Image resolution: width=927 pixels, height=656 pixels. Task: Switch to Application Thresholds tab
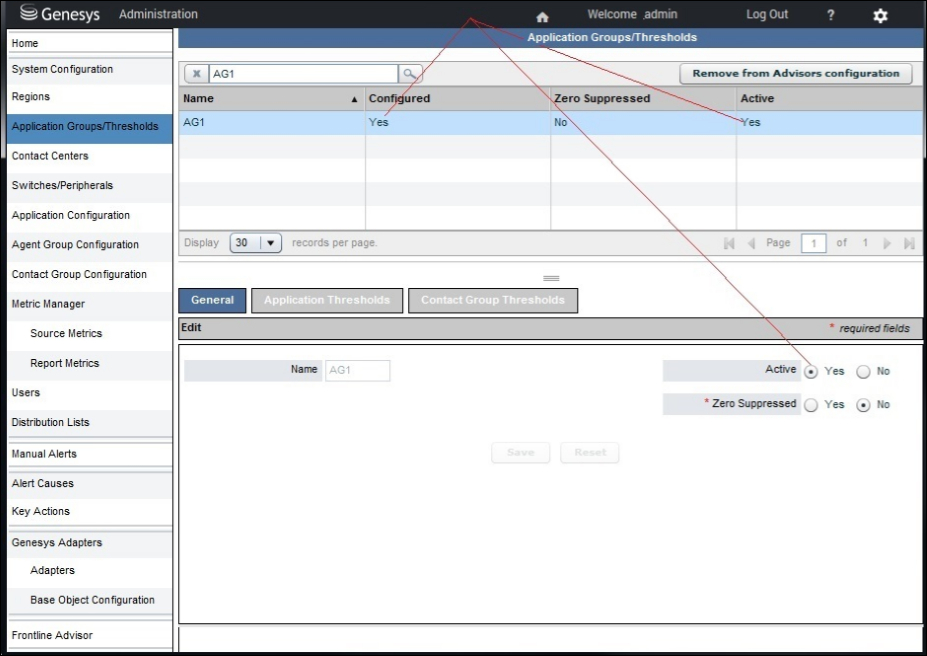327,300
